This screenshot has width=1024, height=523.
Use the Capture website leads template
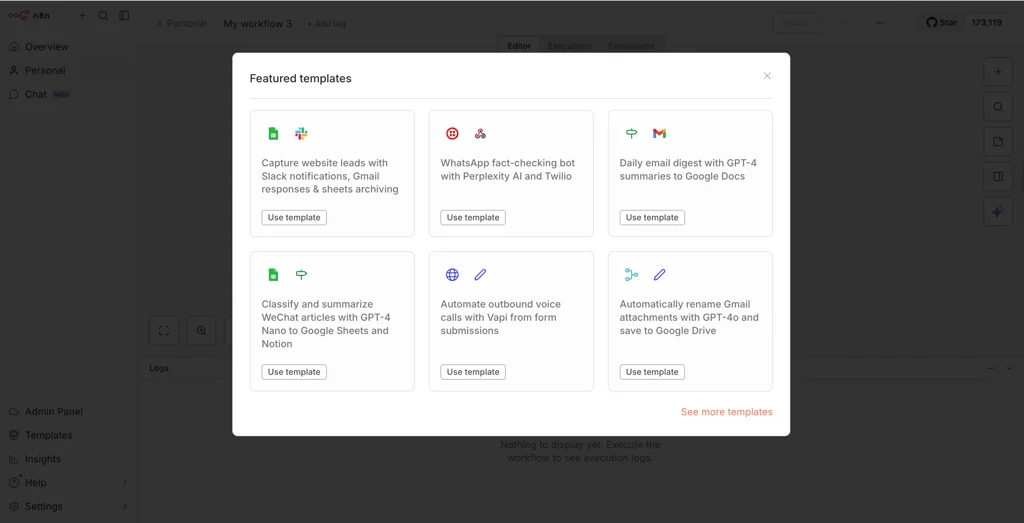294,217
